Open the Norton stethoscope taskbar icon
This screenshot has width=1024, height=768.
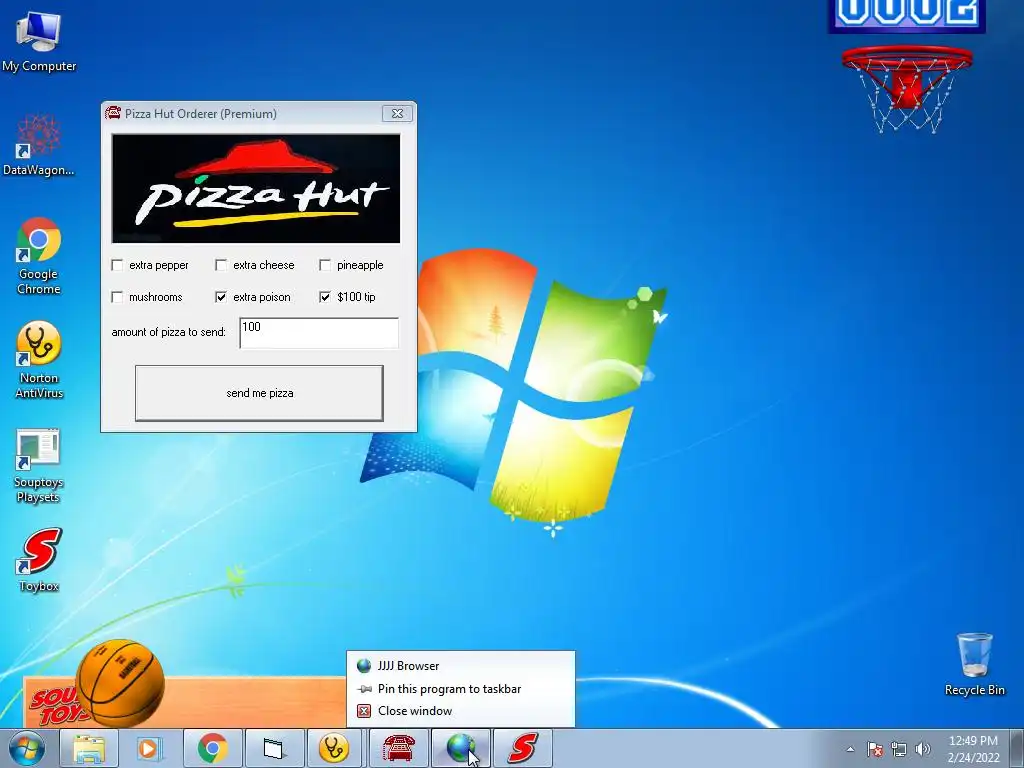click(334, 748)
